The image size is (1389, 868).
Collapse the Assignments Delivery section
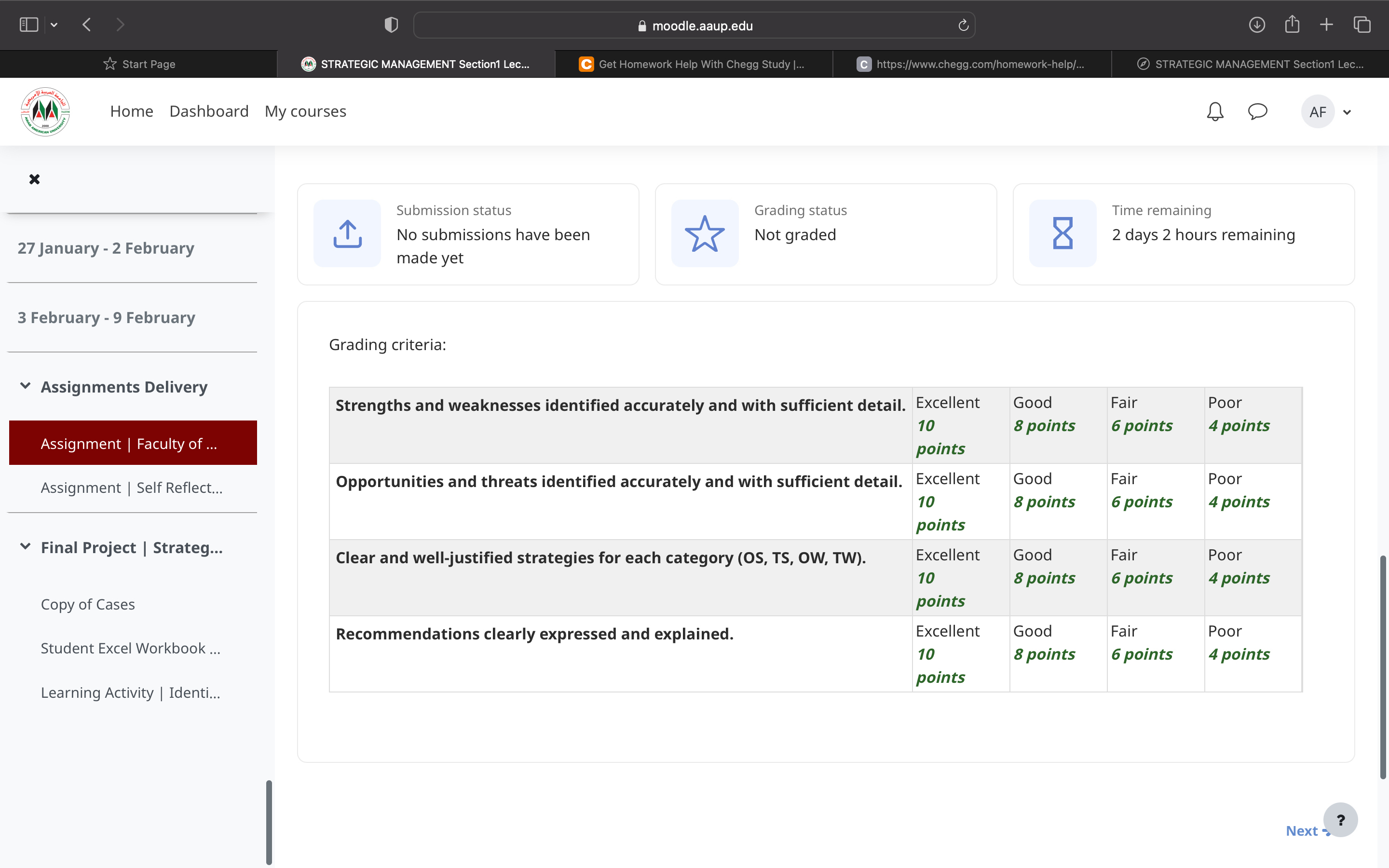tap(25, 386)
